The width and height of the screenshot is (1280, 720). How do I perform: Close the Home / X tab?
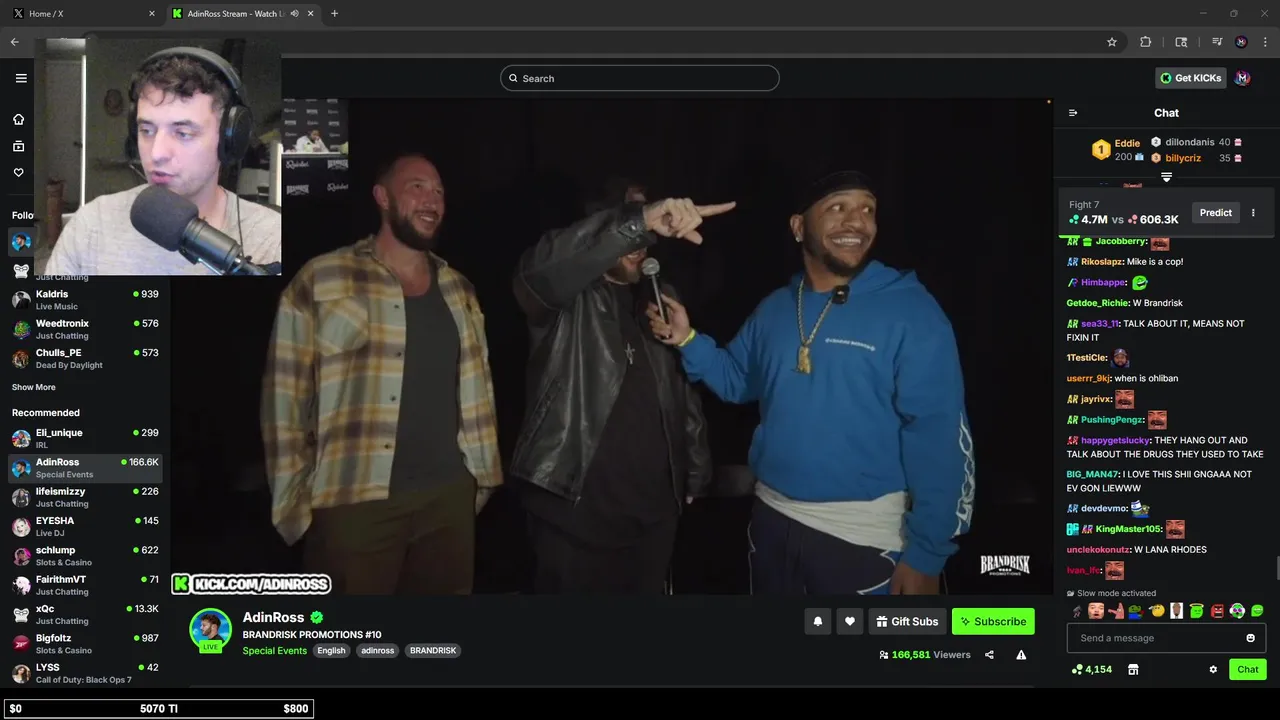(152, 14)
